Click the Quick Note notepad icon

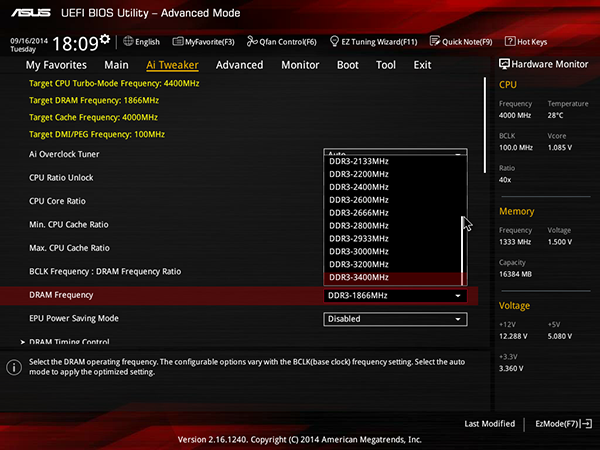pyautogui.click(x=435, y=41)
